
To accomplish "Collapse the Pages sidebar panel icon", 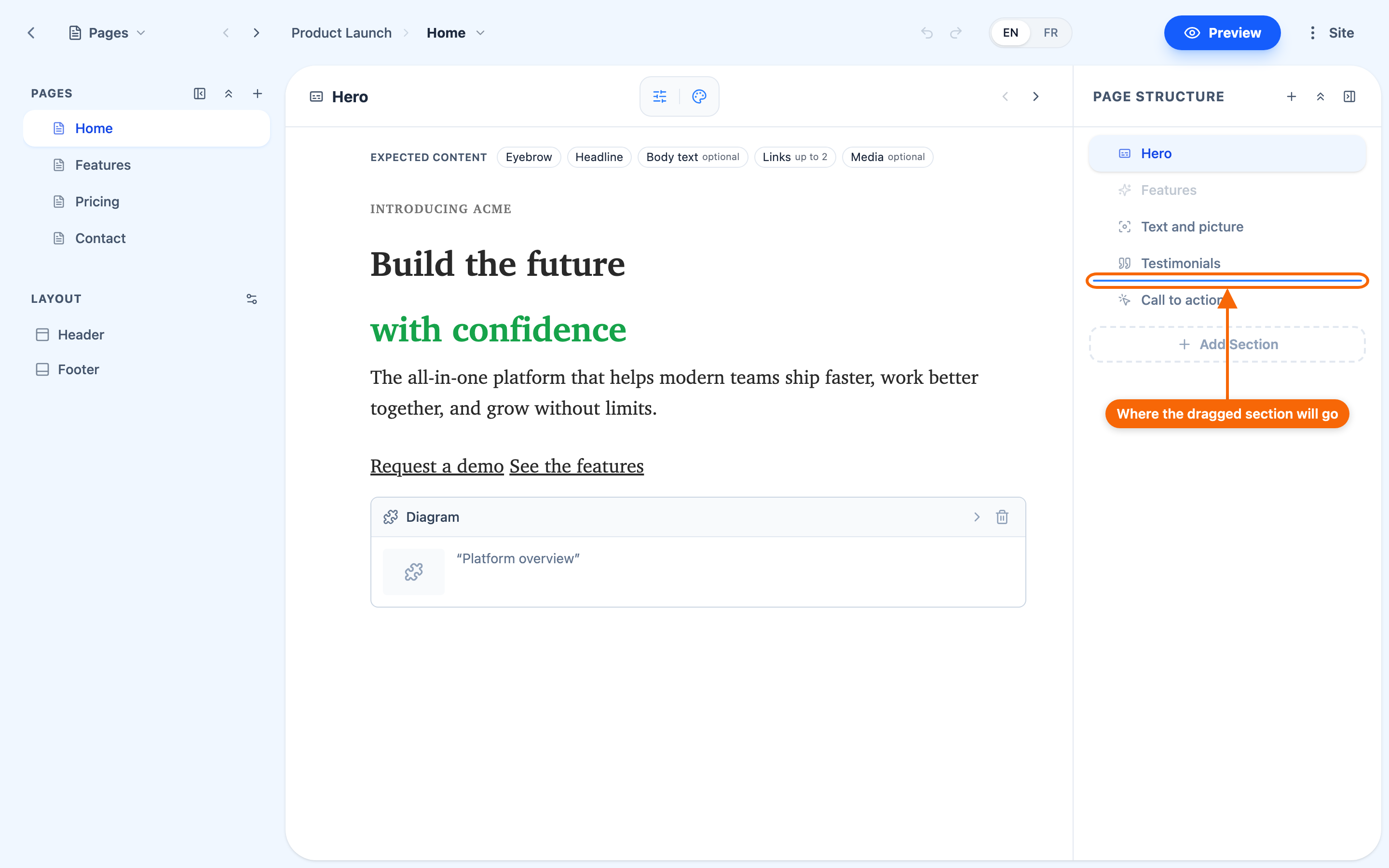I will coord(199,94).
